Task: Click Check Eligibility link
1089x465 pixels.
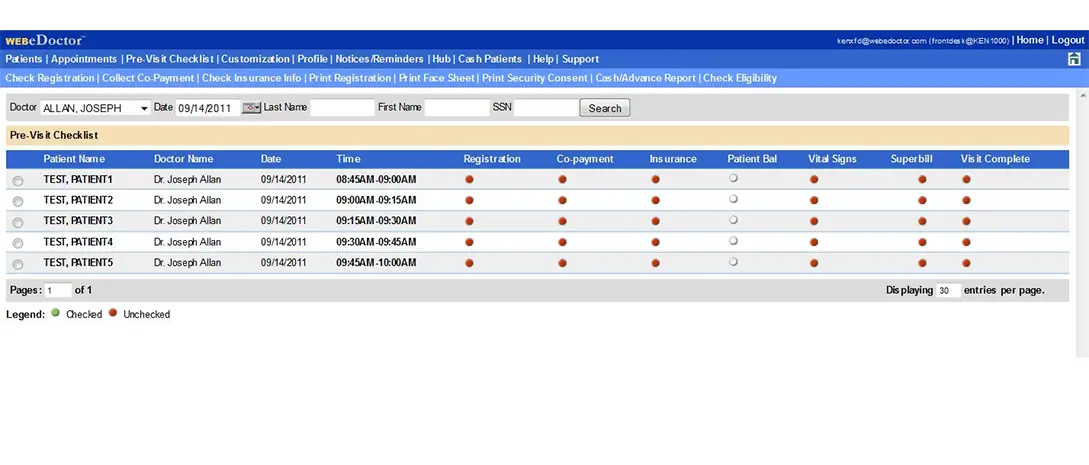Action: pos(740,78)
